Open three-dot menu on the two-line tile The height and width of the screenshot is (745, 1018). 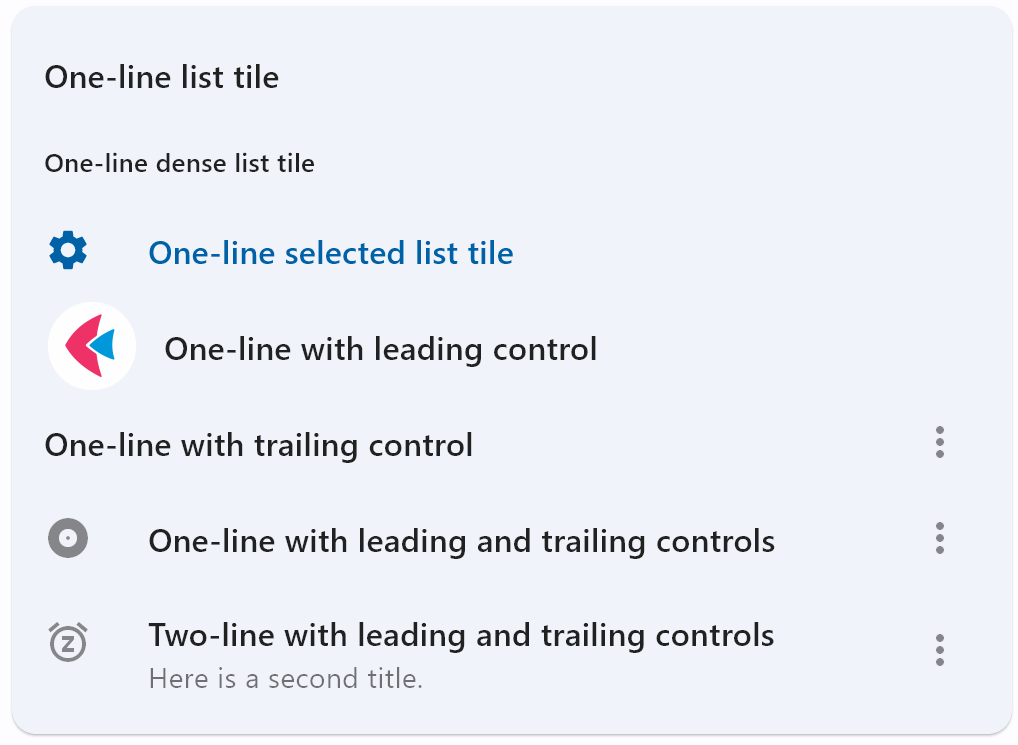939,650
